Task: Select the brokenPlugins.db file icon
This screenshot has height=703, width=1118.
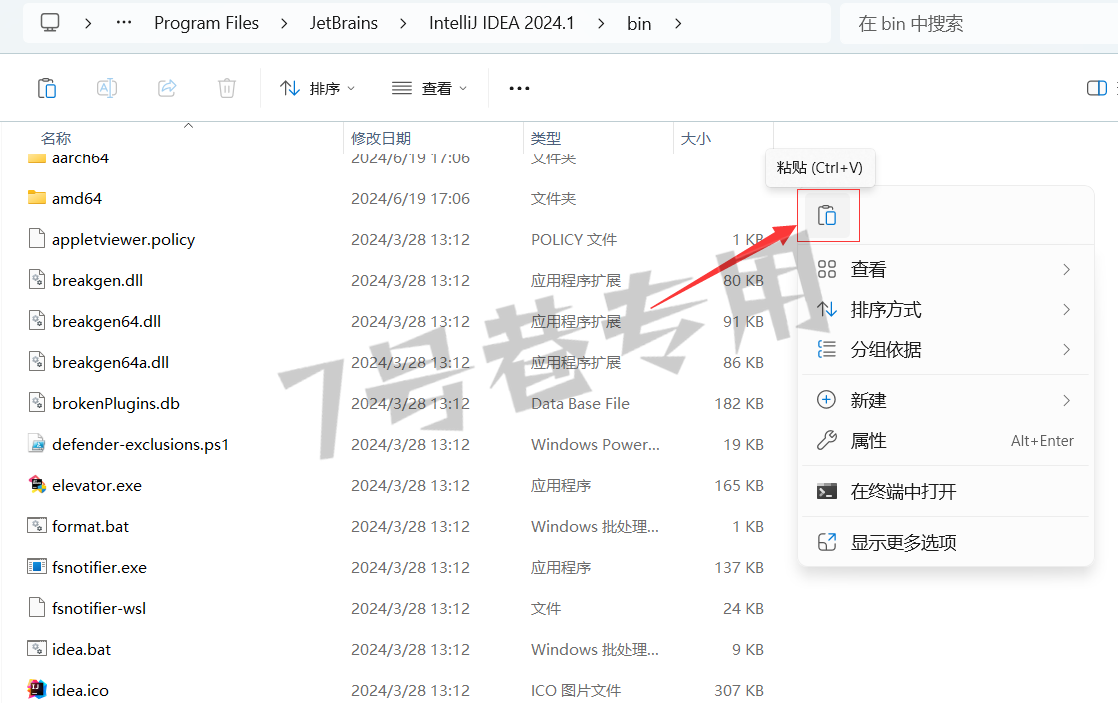Action: tap(37, 403)
